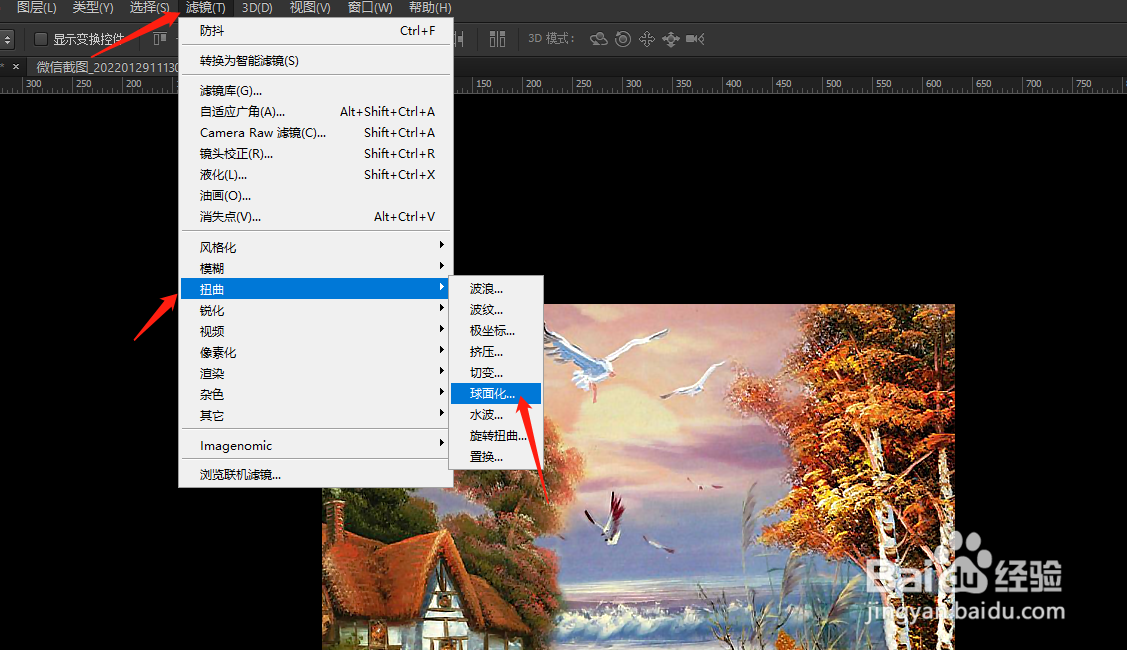This screenshot has width=1127, height=650.
Task: Open Camera Raw 滤镜(C)...
Action: pyautogui.click(x=316, y=132)
